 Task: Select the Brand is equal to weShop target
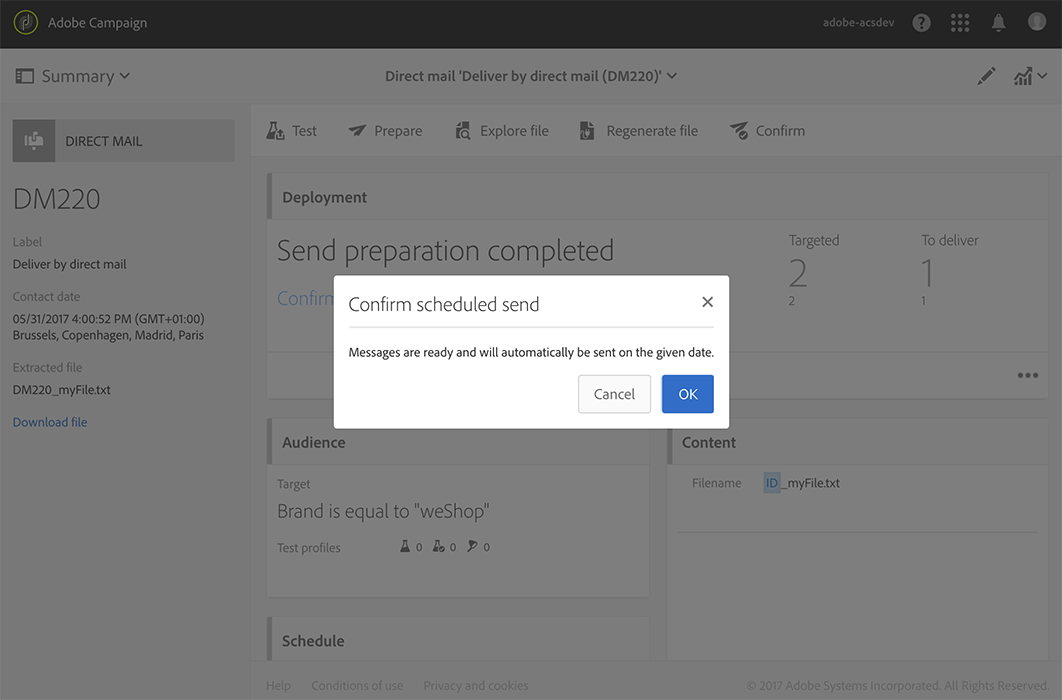(x=383, y=511)
